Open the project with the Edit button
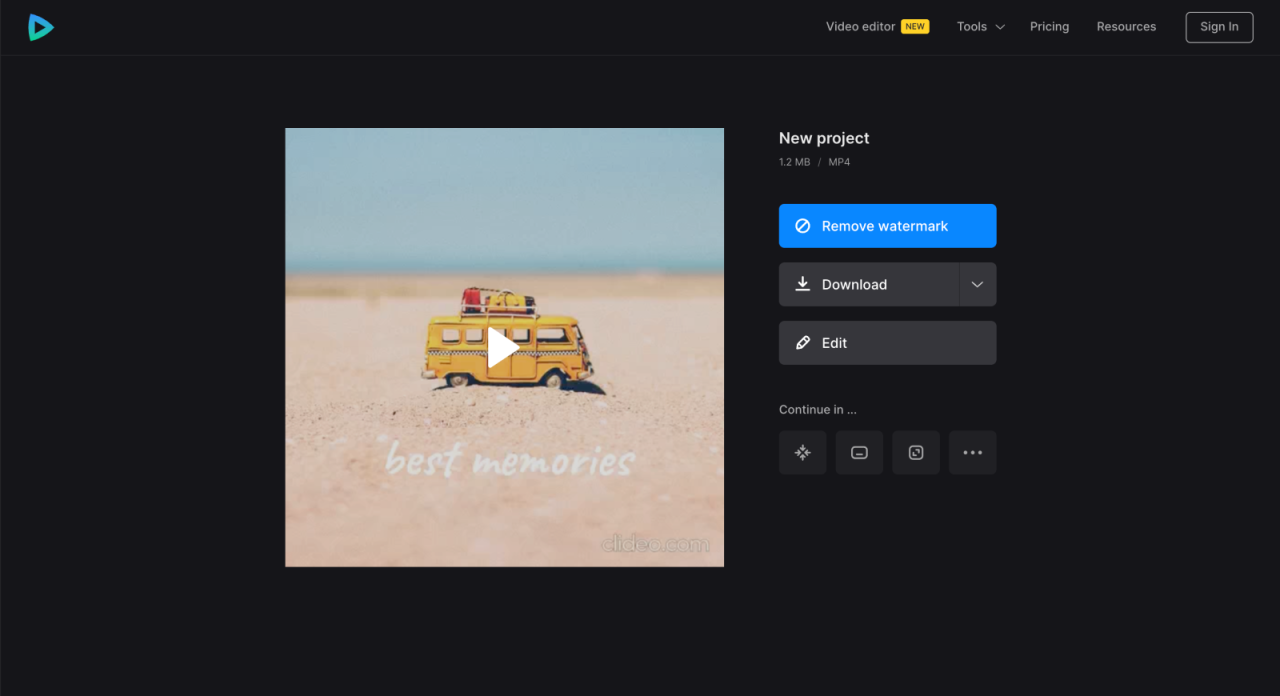Screen dimensions: 1280x696 click(x=887, y=342)
